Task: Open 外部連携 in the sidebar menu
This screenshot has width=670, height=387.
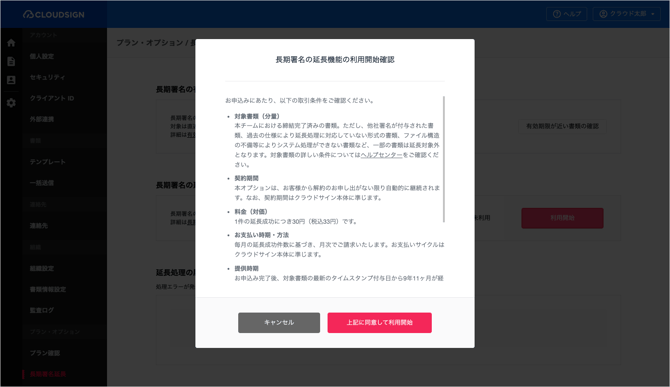Action: [x=42, y=119]
